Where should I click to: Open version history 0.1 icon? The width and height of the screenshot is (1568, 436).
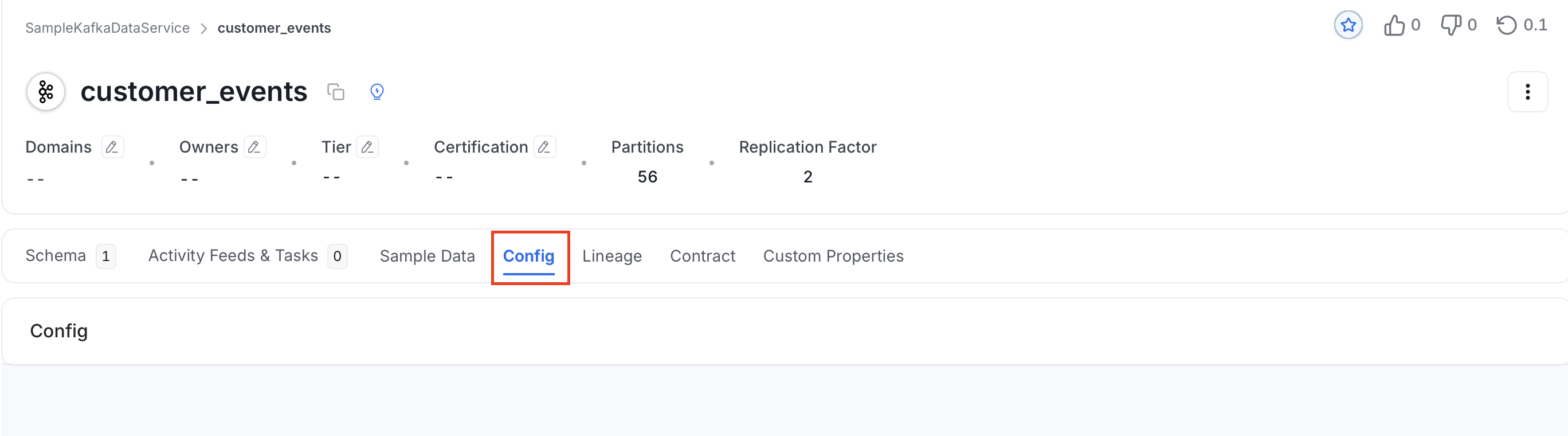(1507, 26)
